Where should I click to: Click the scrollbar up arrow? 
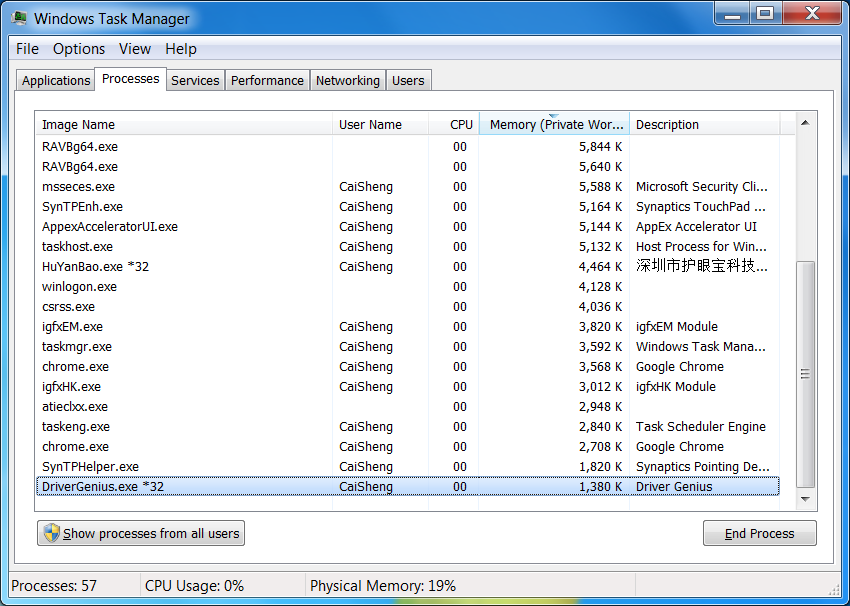[x=806, y=123]
